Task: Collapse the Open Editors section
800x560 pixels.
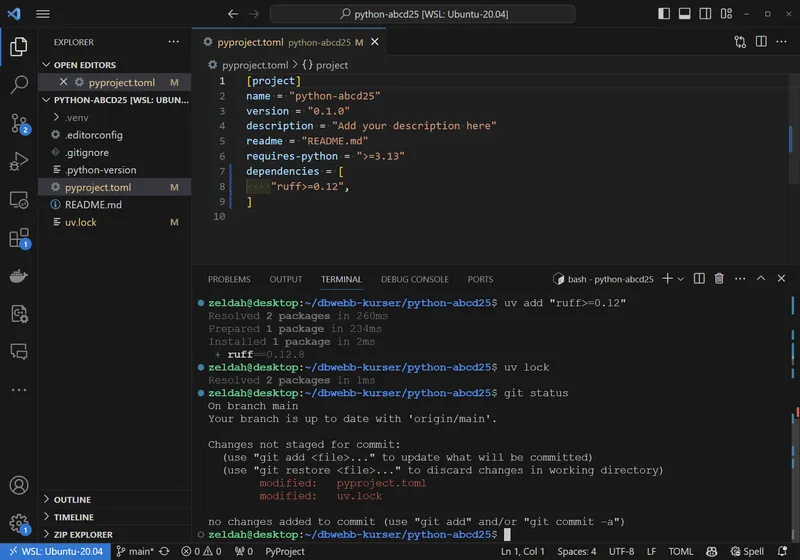Action: coord(46,65)
